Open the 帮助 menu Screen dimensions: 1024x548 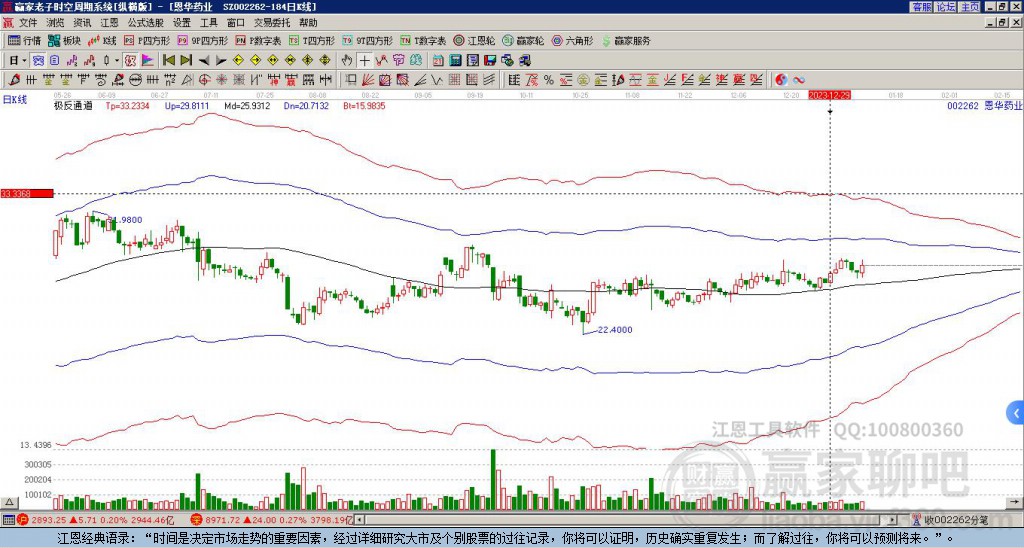coord(308,23)
